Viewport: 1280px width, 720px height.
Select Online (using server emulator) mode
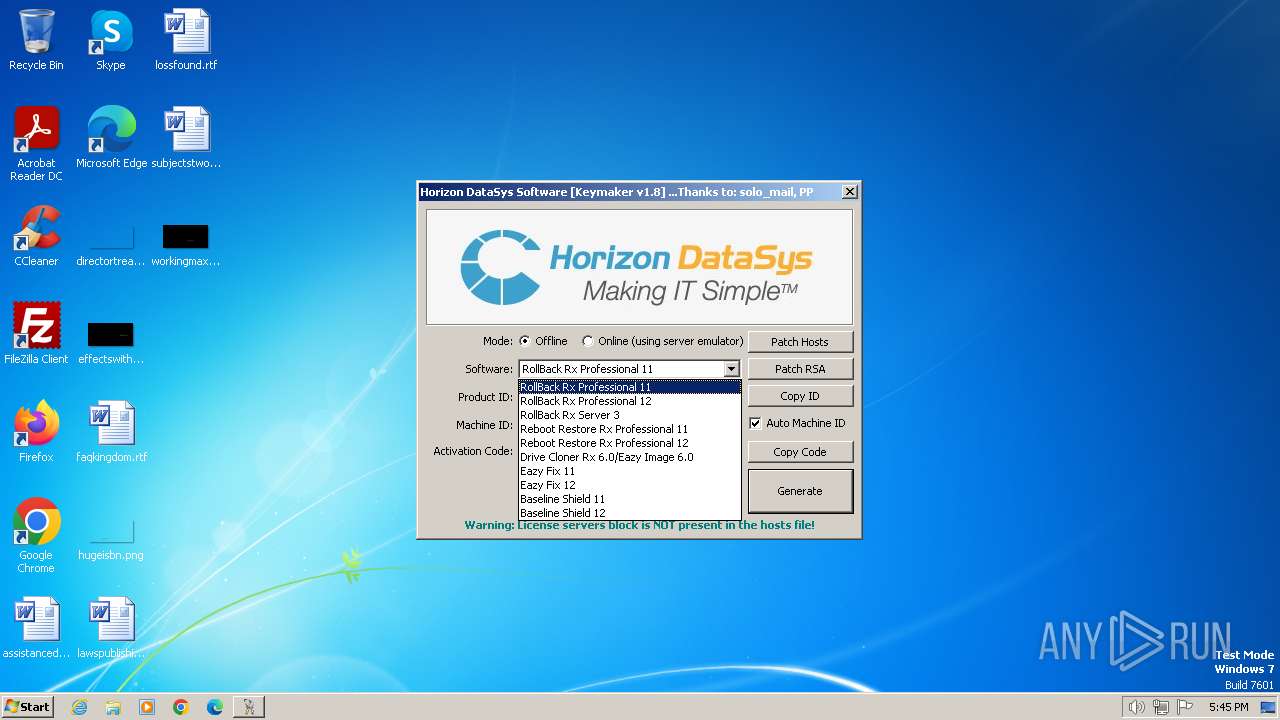663,341
